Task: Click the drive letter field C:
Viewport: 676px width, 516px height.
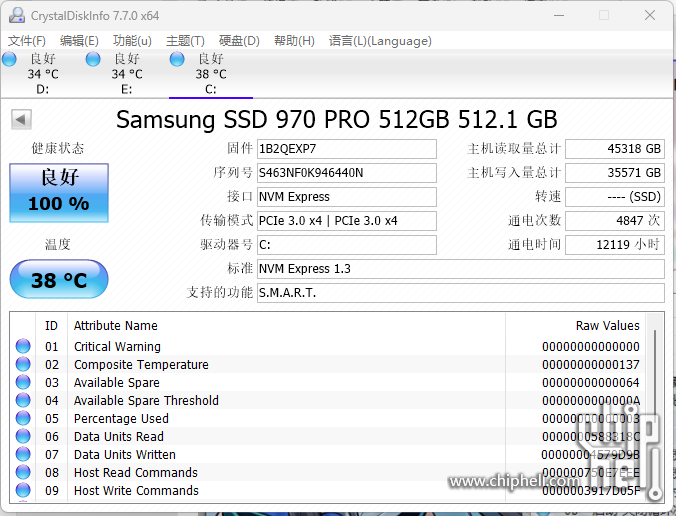Action: [x=347, y=245]
